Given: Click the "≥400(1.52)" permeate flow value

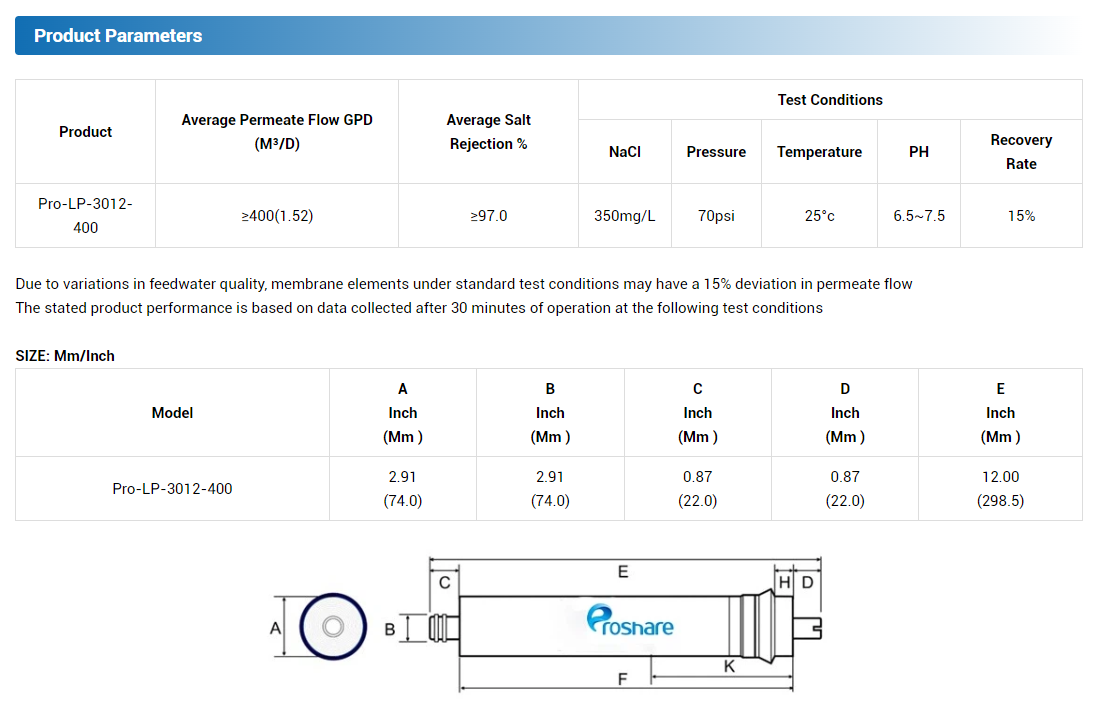Looking at the screenshot, I should pos(277,215).
